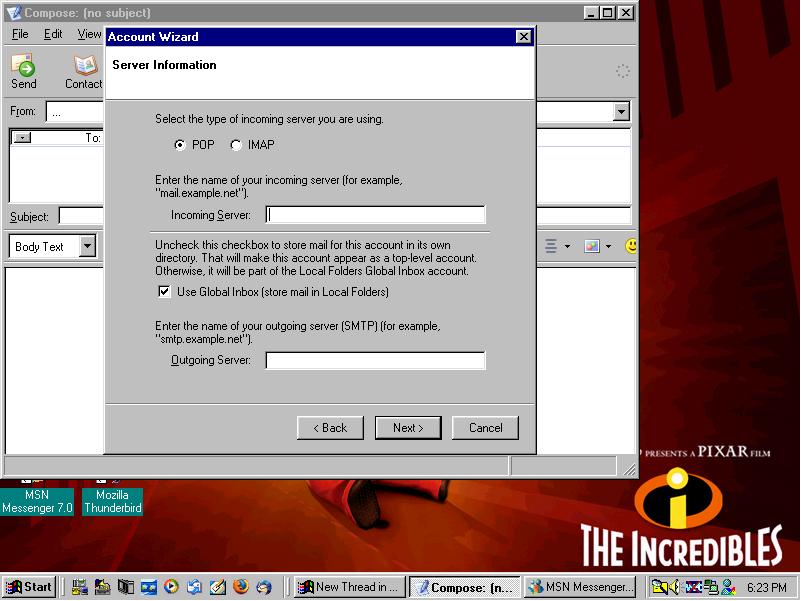Screen dimensions: 801x601
Task: Click the Next button in Account Wizard
Action: (408, 428)
